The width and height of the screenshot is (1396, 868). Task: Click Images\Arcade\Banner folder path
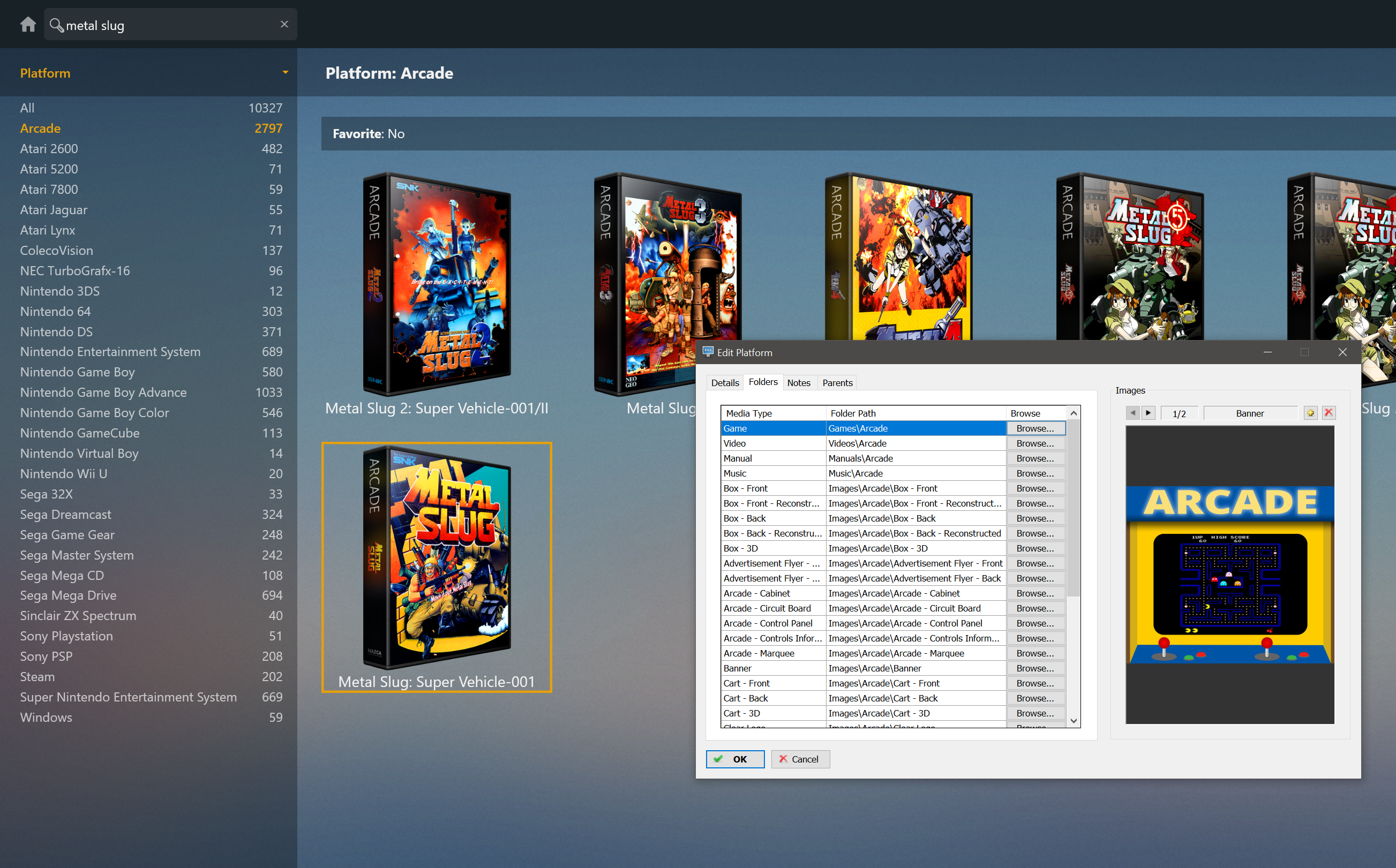(x=915, y=668)
